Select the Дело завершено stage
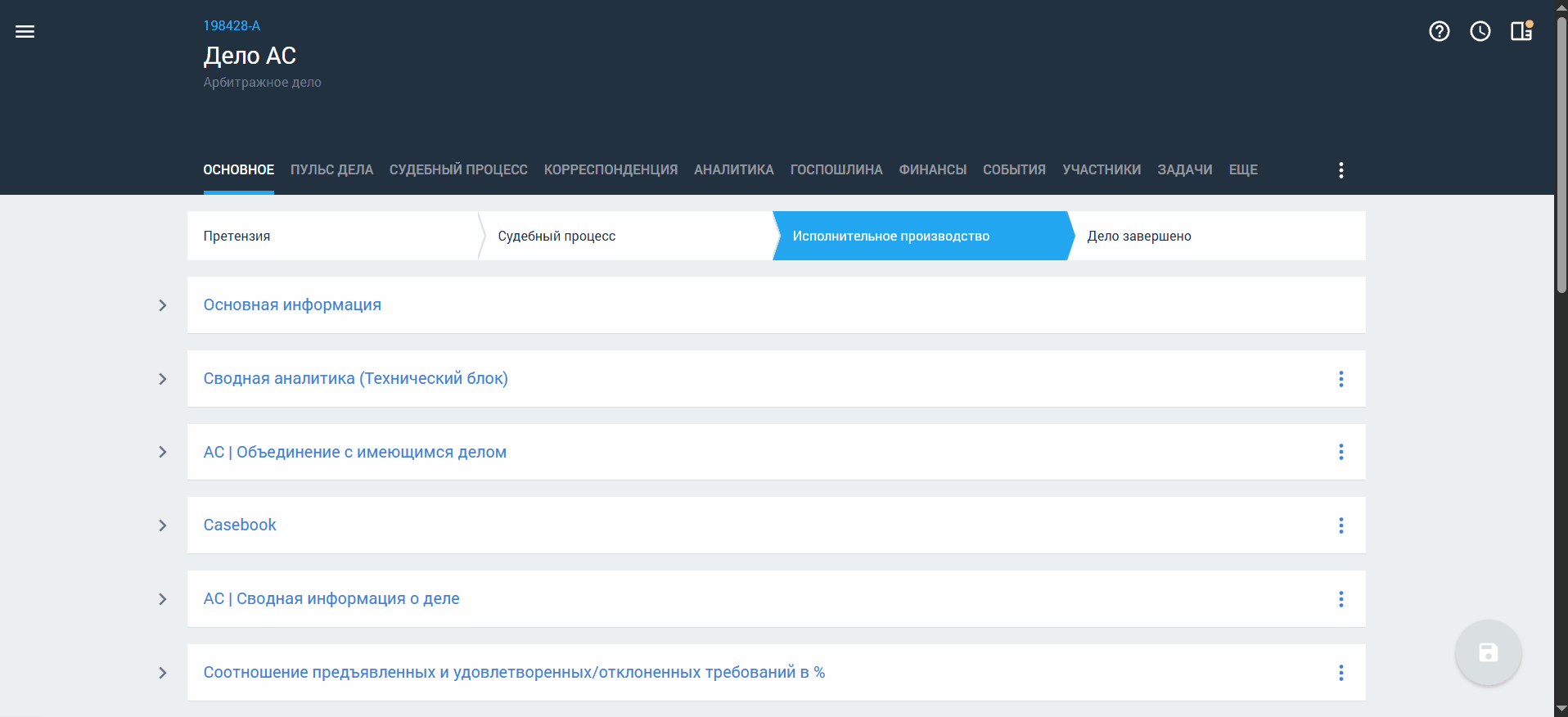The height and width of the screenshot is (717, 1568). pyautogui.click(x=1218, y=236)
